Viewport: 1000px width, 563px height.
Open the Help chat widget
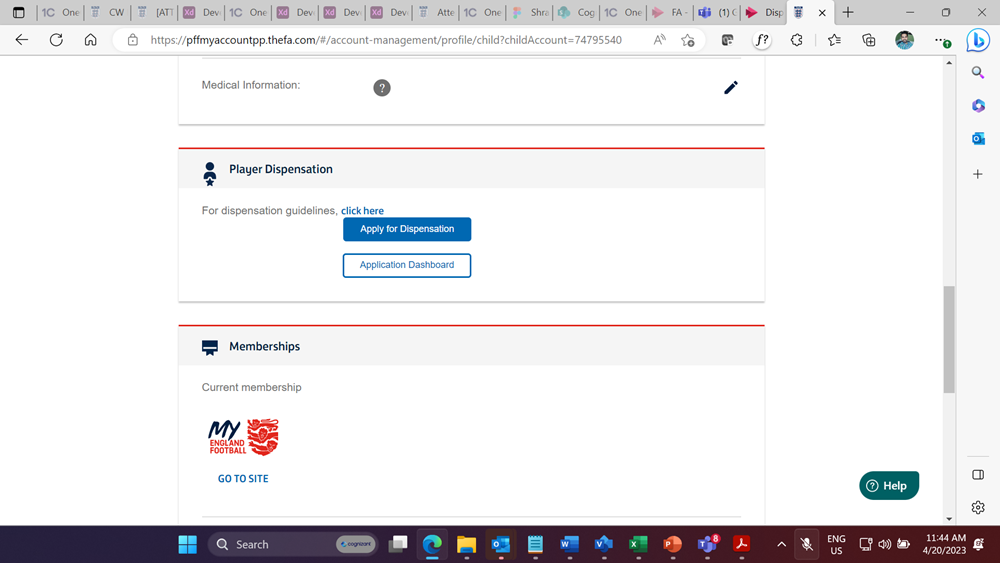pyautogui.click(x=888, y=486)
